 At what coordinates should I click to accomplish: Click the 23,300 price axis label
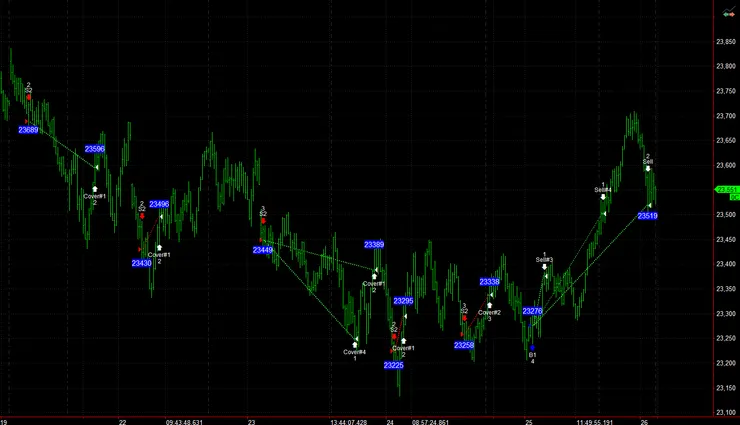tap(726, 314)
